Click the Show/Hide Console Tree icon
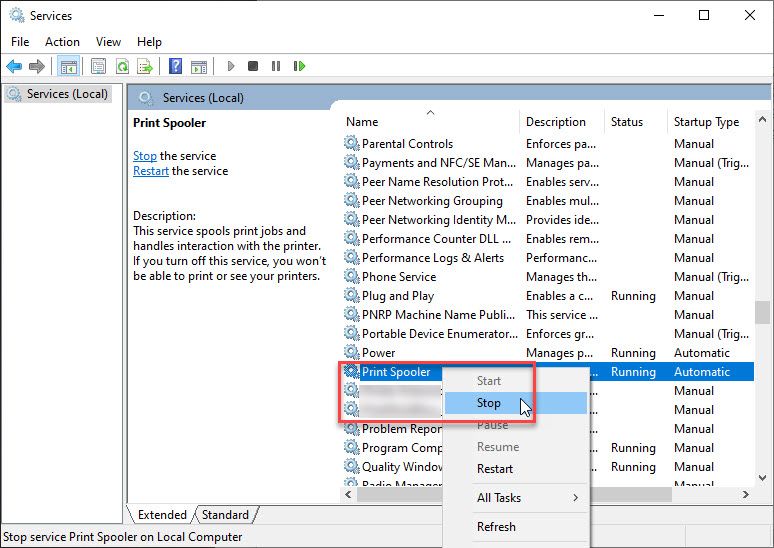This screenshot has width=774, height=548. 68,66
